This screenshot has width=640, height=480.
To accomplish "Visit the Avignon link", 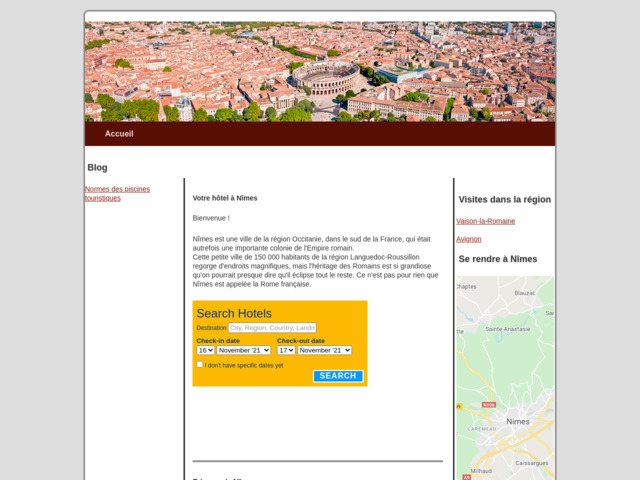I will point(468,239).
